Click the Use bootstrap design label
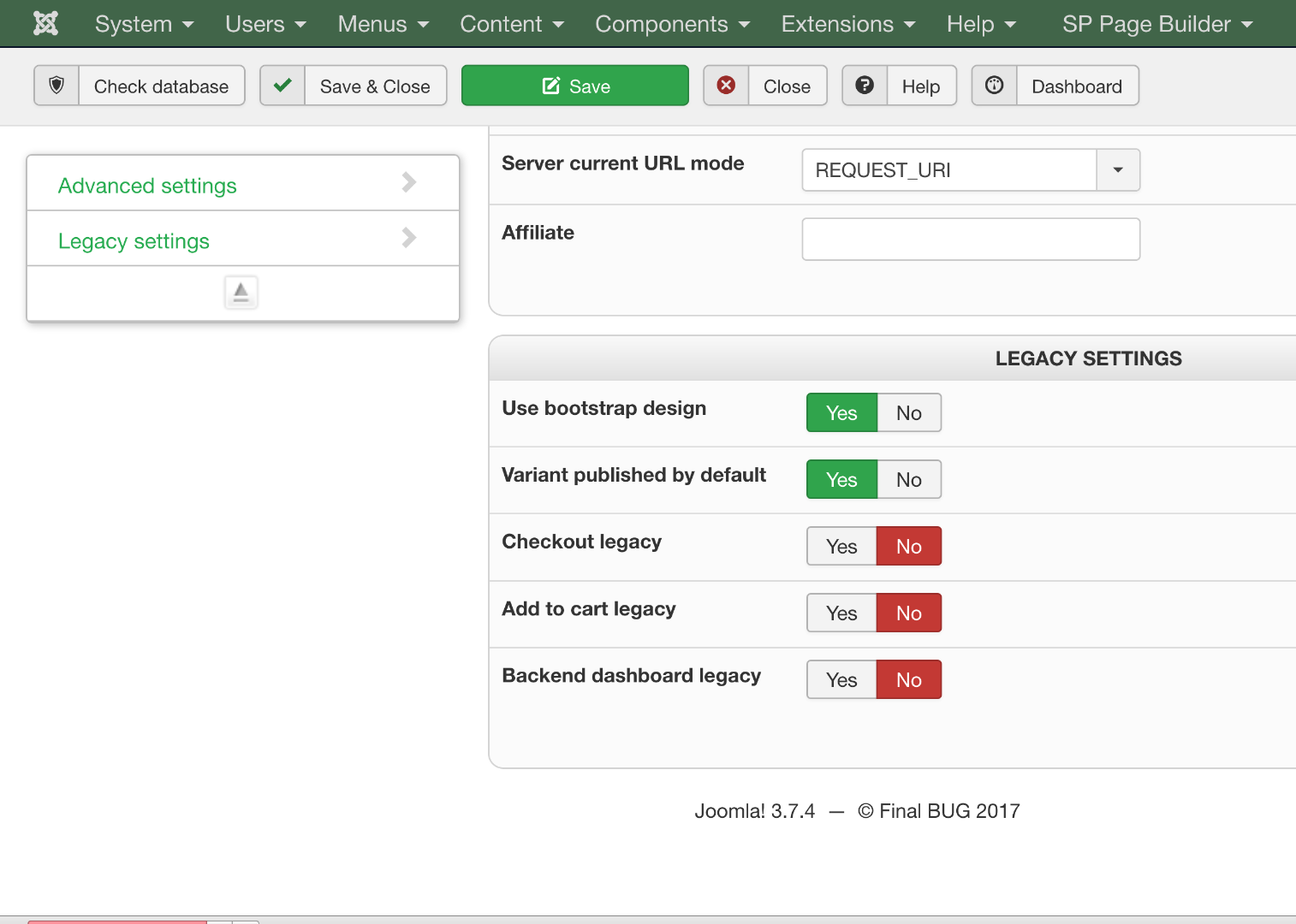1296x924 pixels. click(x=604, y=409)
